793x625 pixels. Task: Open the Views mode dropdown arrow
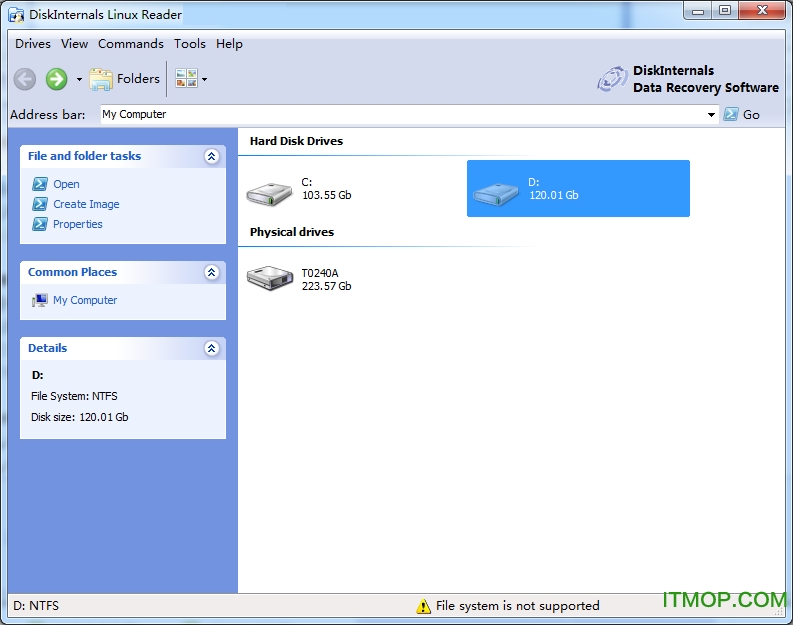204,79
